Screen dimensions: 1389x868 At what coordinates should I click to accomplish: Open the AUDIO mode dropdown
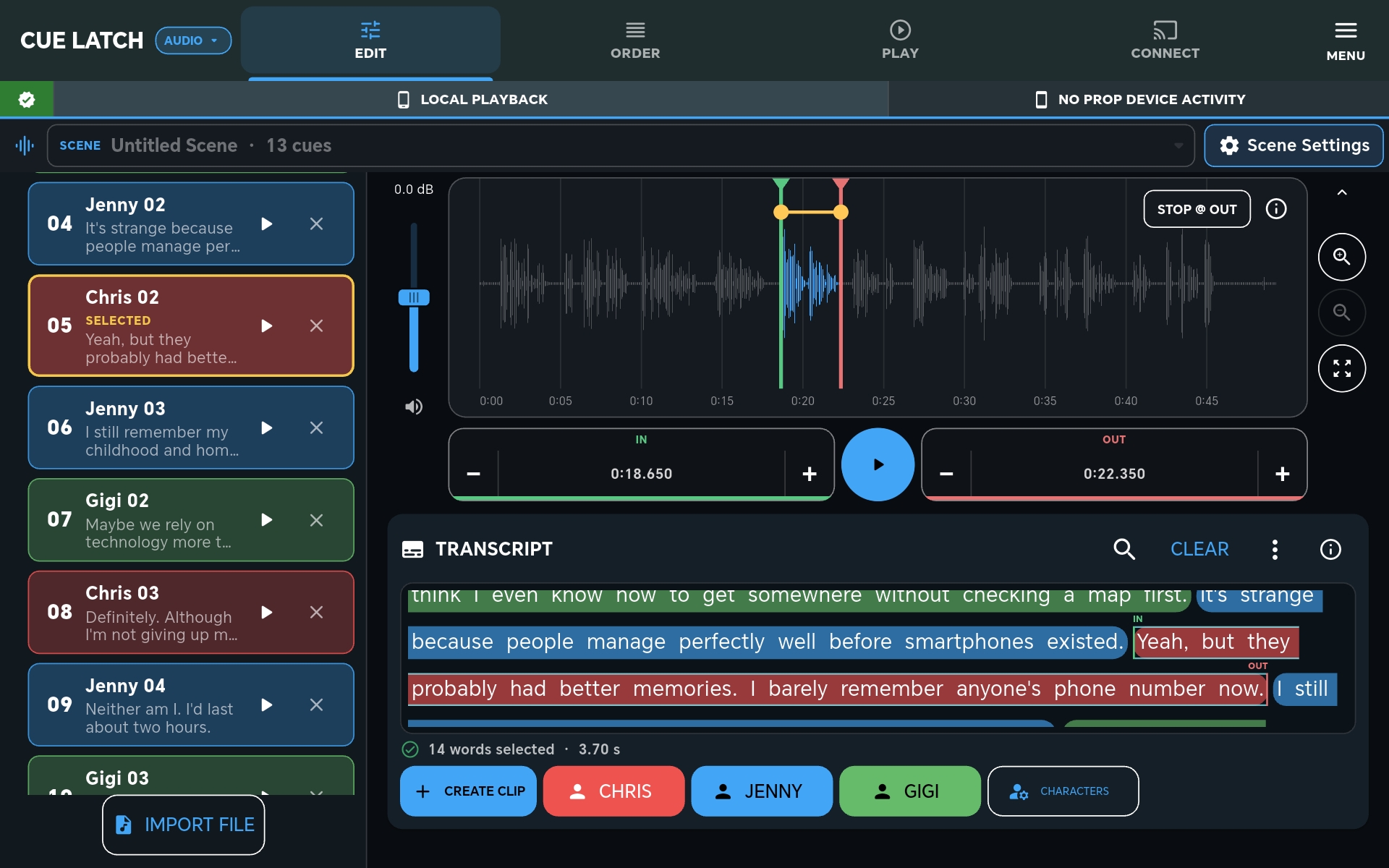[x=193, y=41]
